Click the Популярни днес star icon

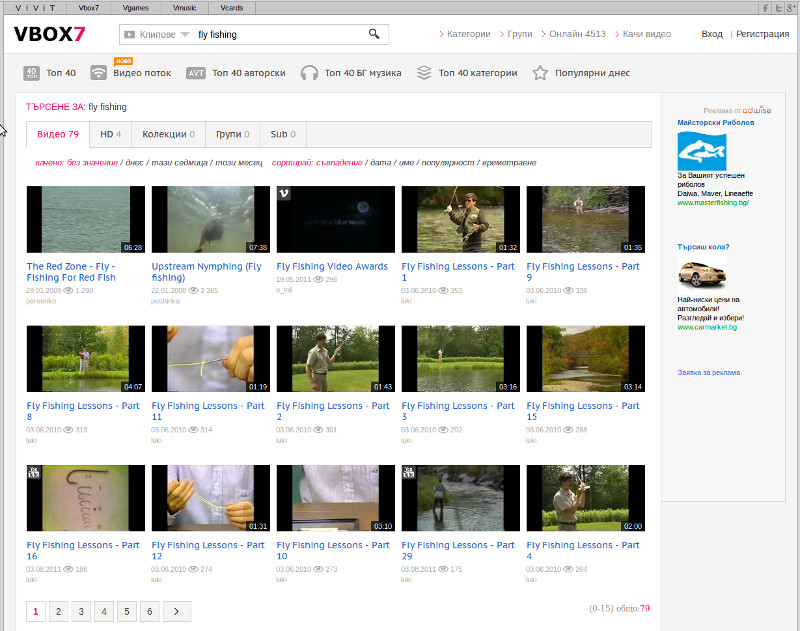point(540,73)
